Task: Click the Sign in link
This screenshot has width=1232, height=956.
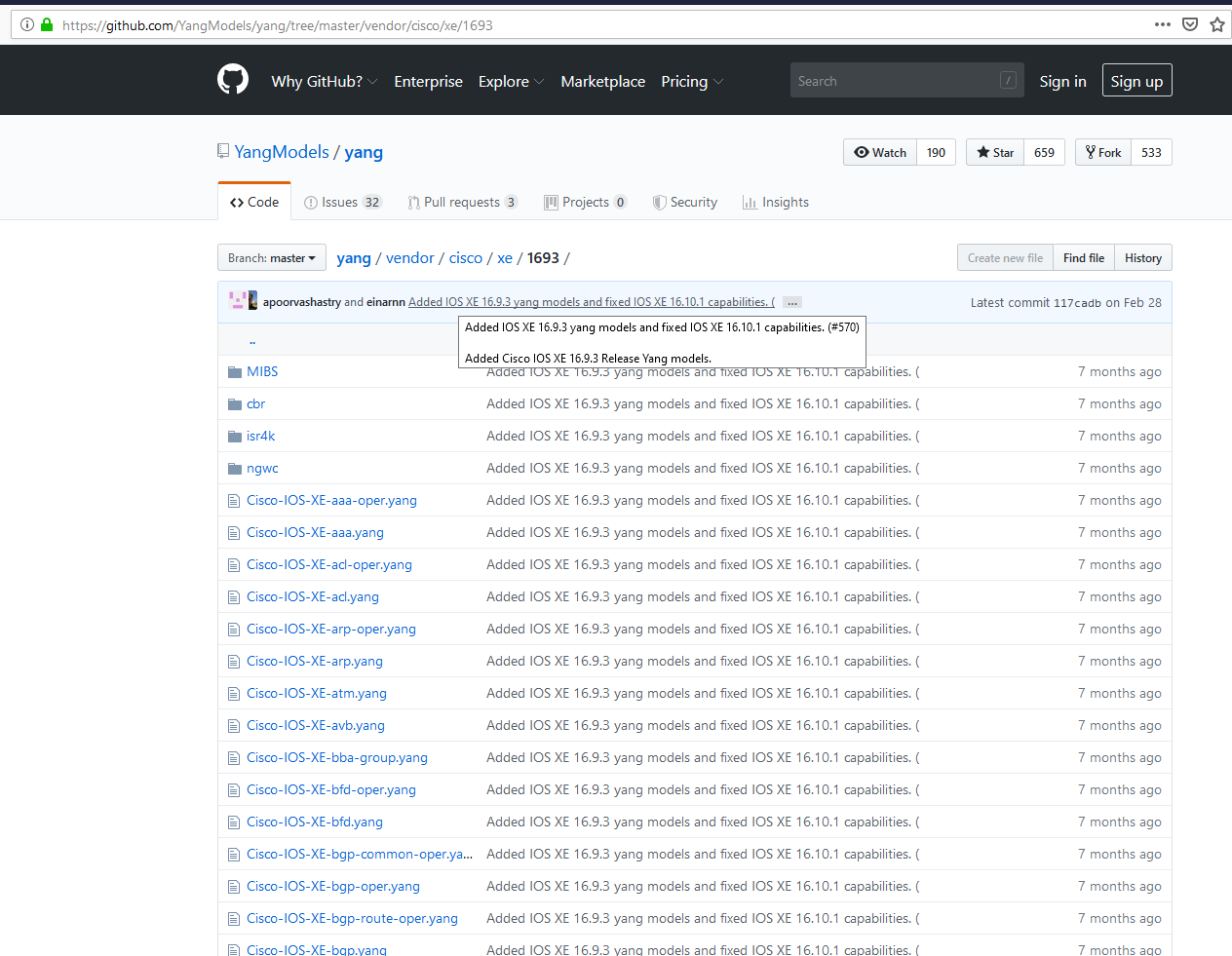Action: pos(1062,81)
